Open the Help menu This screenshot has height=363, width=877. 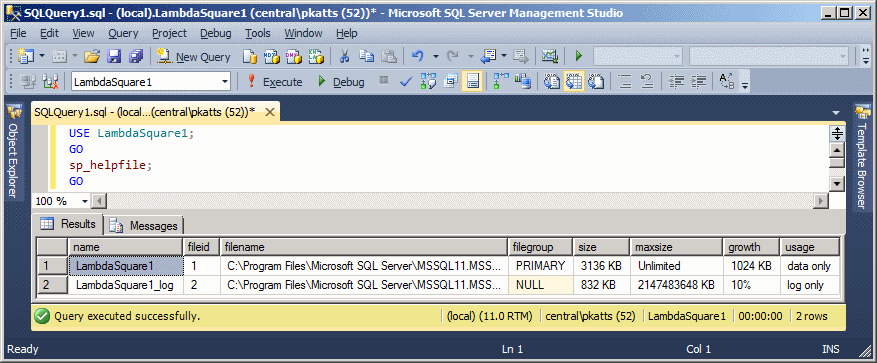(347, 33)
